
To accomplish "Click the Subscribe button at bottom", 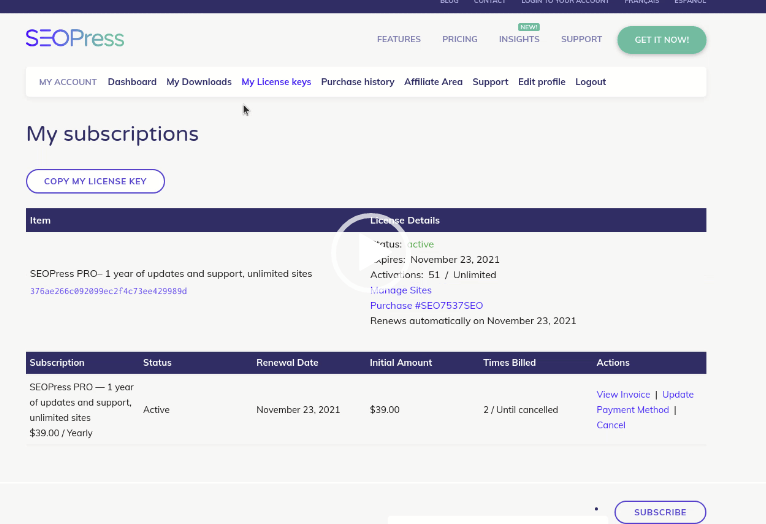I will [660, 512].
